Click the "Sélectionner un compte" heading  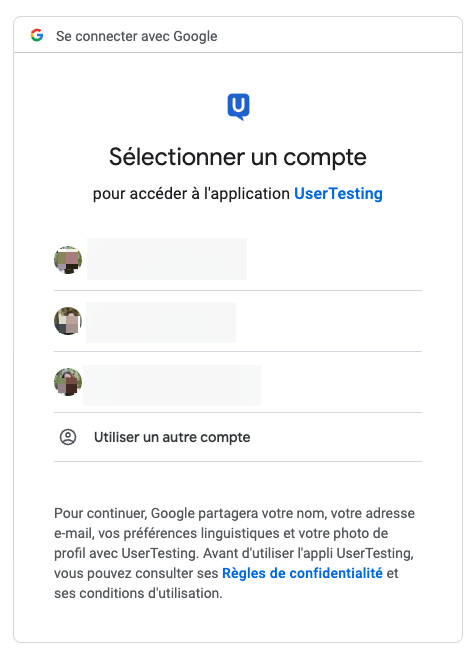[238, 157]
